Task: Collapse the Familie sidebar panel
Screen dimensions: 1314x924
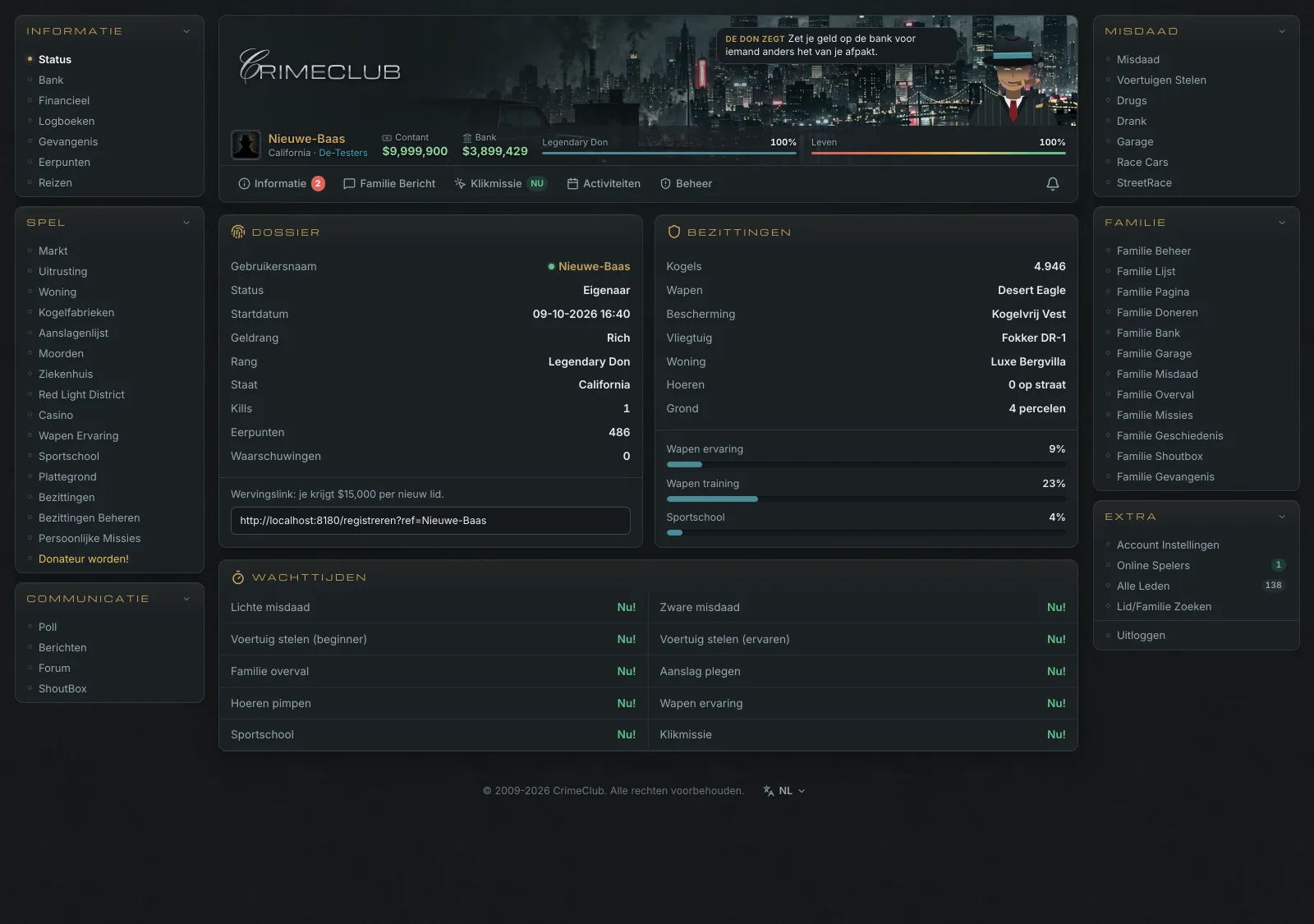Action: 1282,223
